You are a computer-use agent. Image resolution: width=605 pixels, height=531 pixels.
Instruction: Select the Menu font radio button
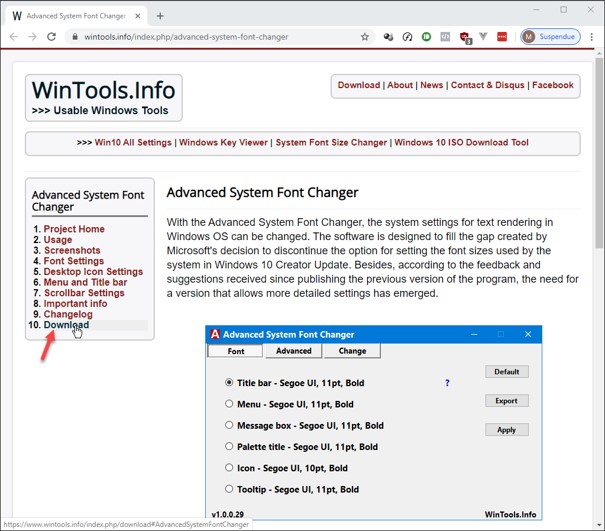(x=229, y=404)
